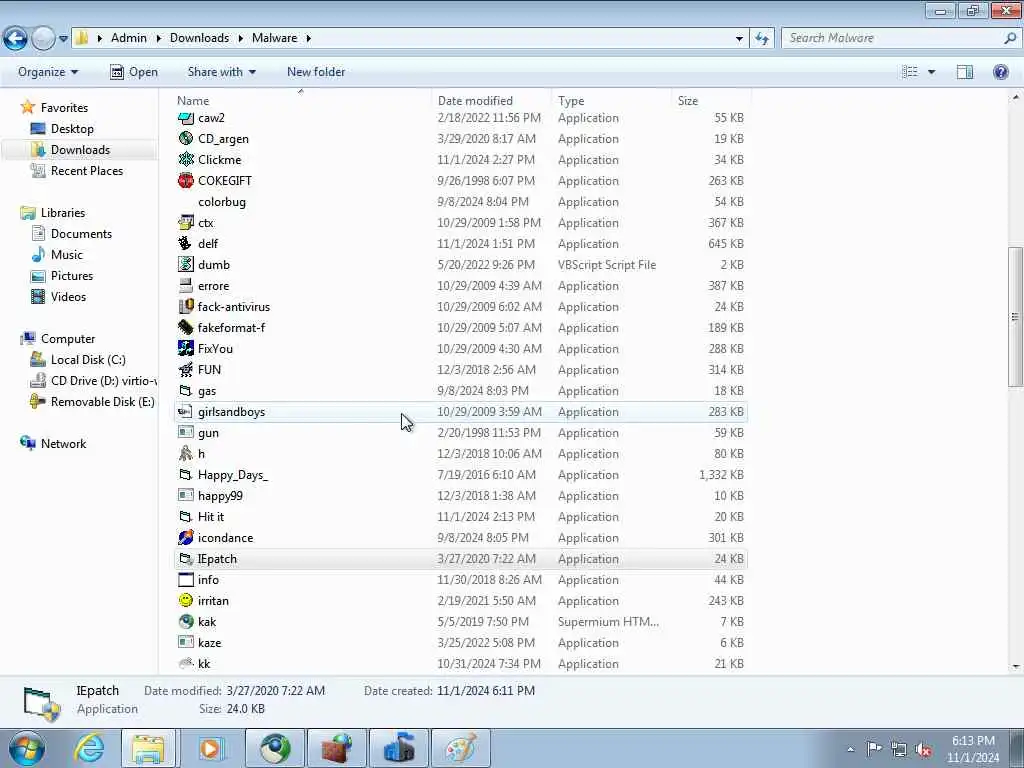Select Downloads in the address breadcrumb
This screenshot has height=768, width=1024.
(199, 38)
